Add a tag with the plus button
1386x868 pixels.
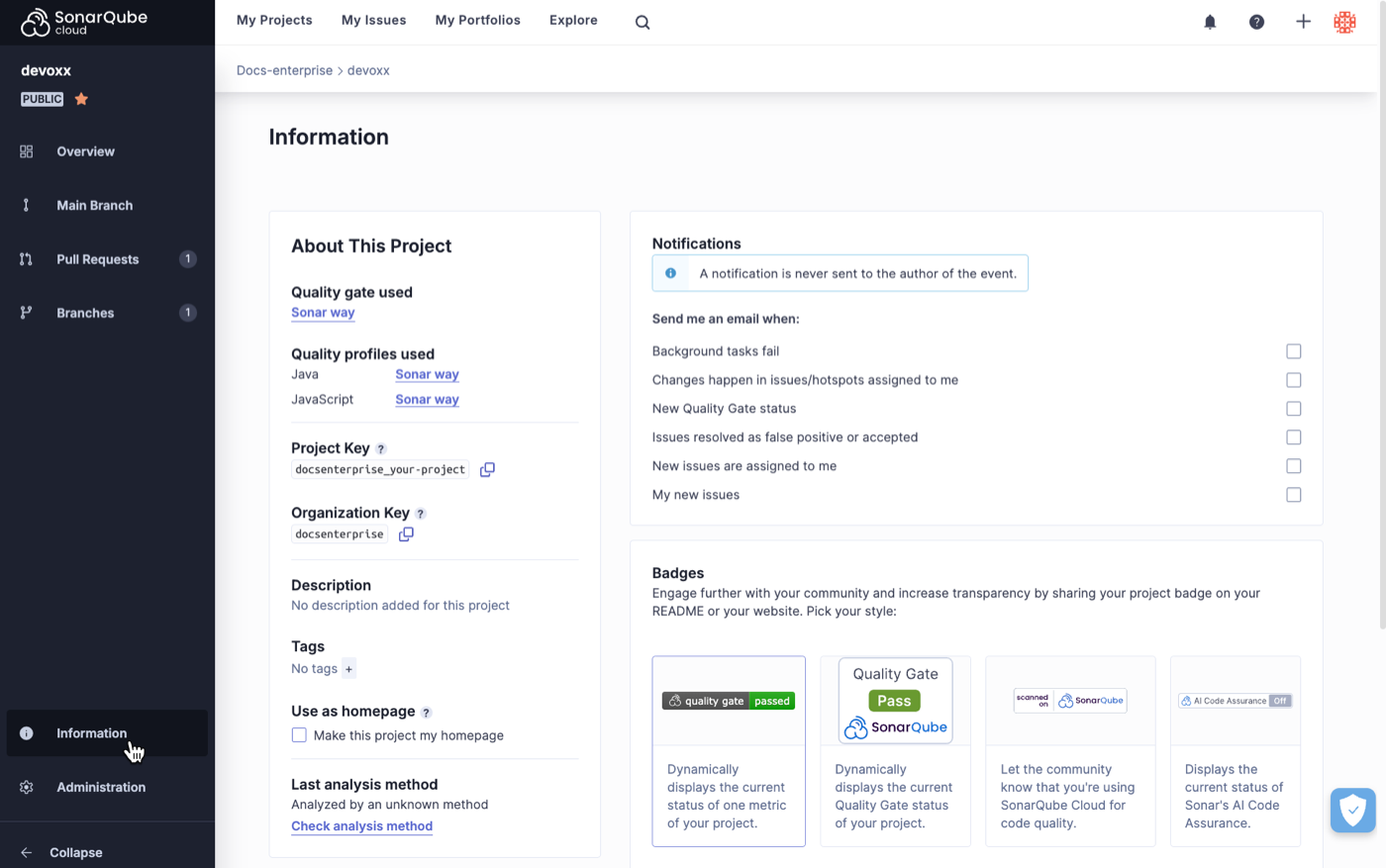[348, 669]
